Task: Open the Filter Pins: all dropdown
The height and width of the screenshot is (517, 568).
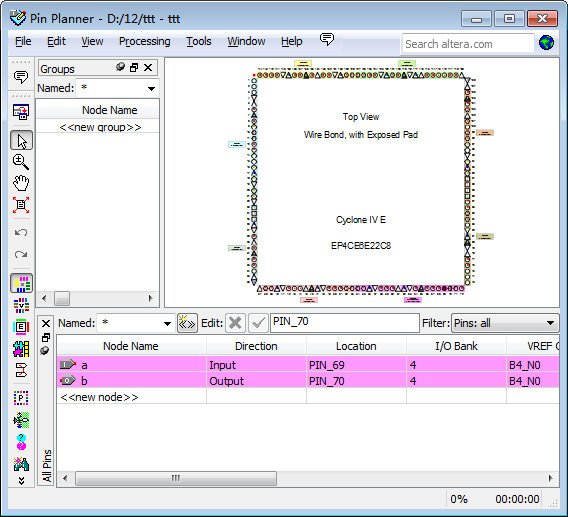Action: point(505,323)
